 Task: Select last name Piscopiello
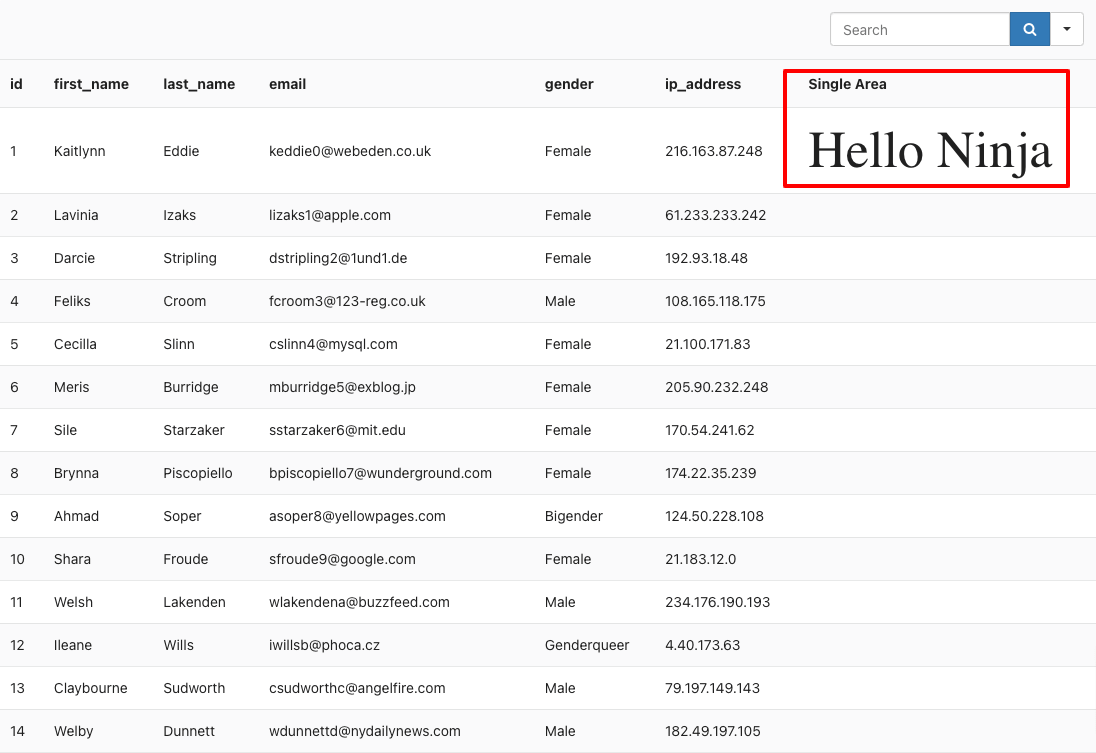(198, 473)
